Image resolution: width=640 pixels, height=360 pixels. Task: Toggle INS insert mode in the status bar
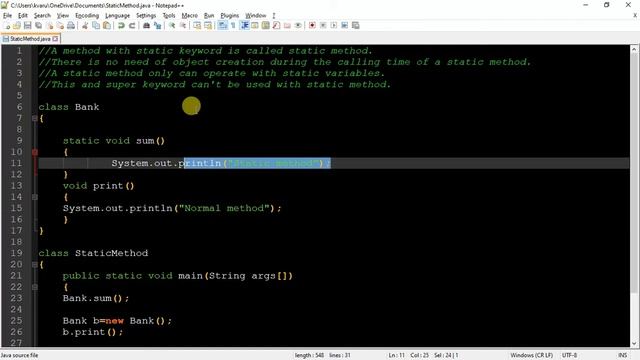[622, 355]
